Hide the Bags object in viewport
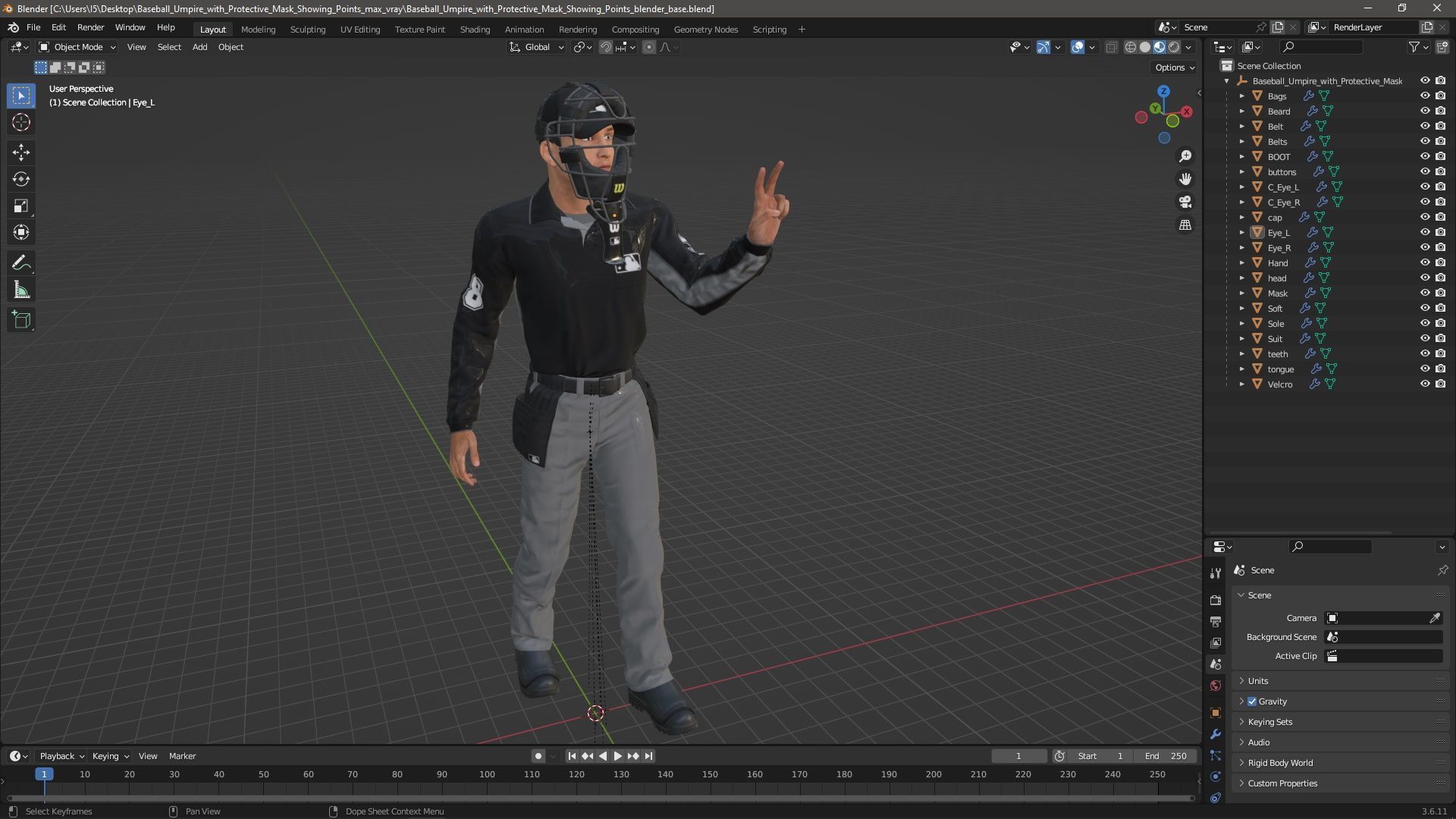 pyautogui.click(x=1425, y=96)
